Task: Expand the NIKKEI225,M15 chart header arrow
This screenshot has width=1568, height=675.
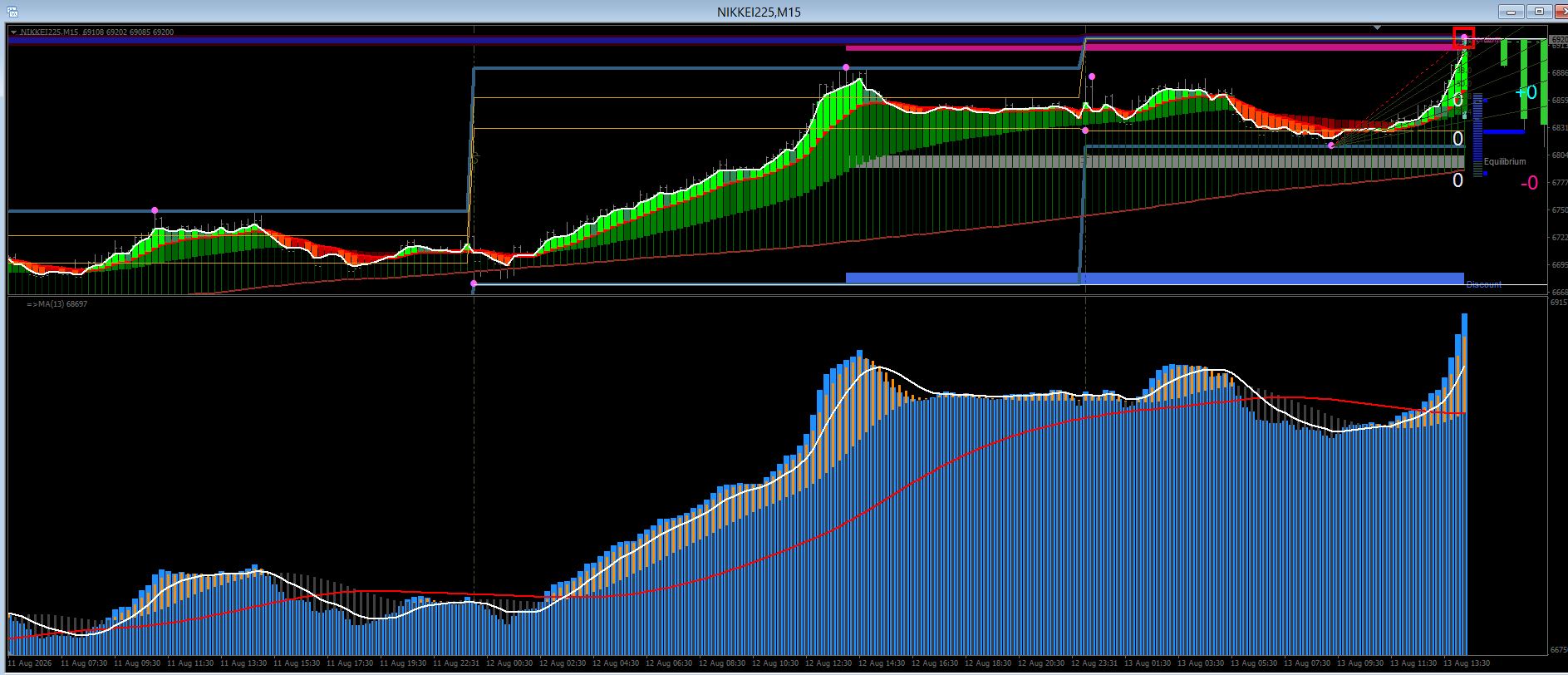Action: [x=13, y=32]
